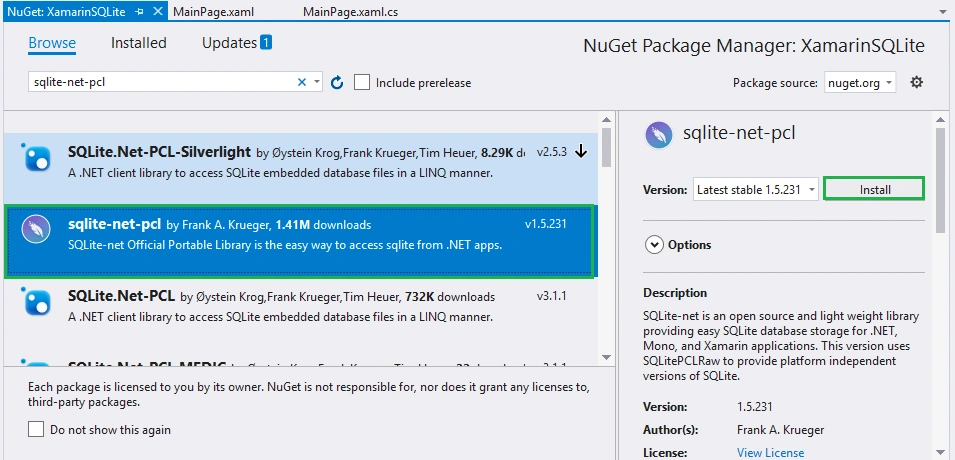Click the SQLite.Net-PCL-Silverlight package icon

pos(36,157)
